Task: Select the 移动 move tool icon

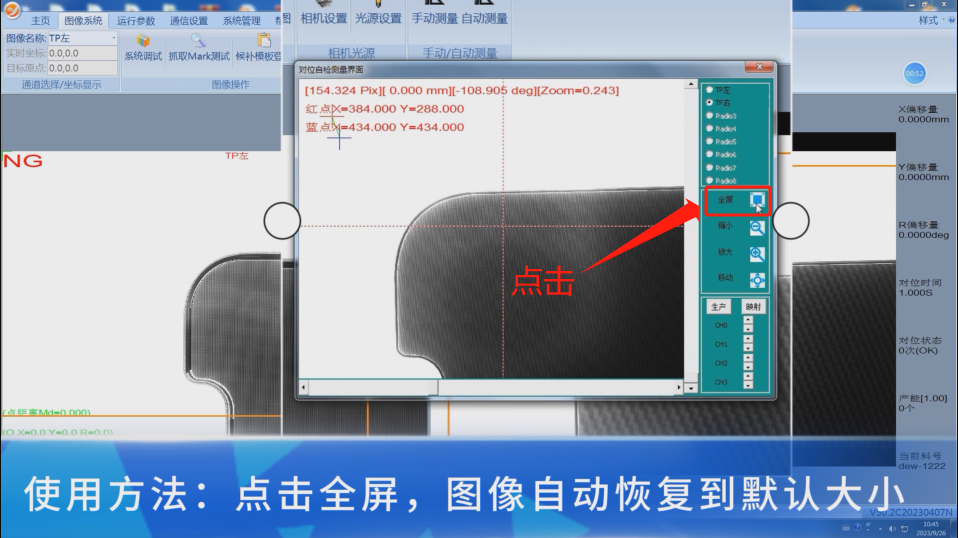Action: (757, 279)
